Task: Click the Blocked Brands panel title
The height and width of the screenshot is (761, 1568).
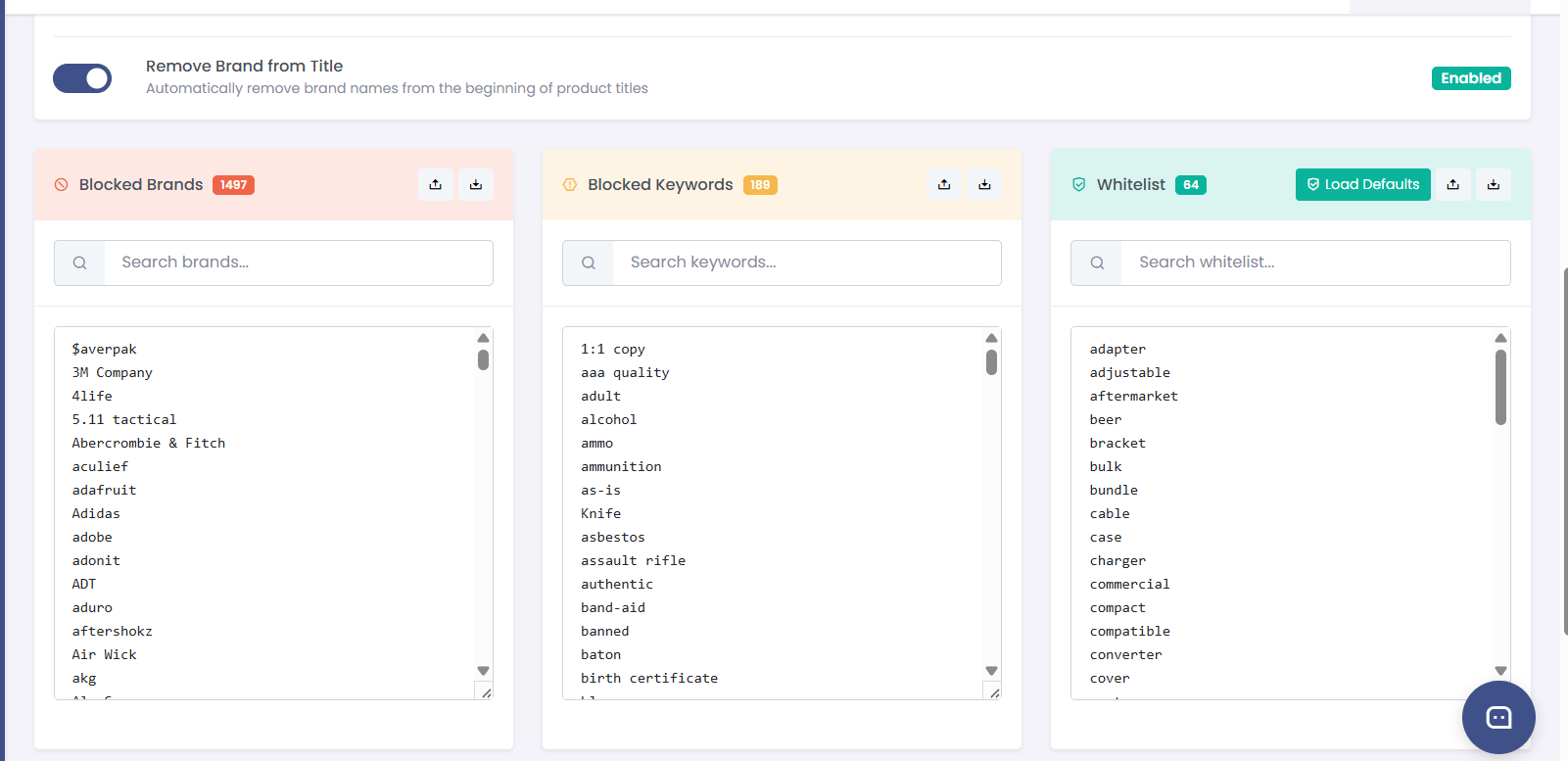Action: [x=141, y=185]
